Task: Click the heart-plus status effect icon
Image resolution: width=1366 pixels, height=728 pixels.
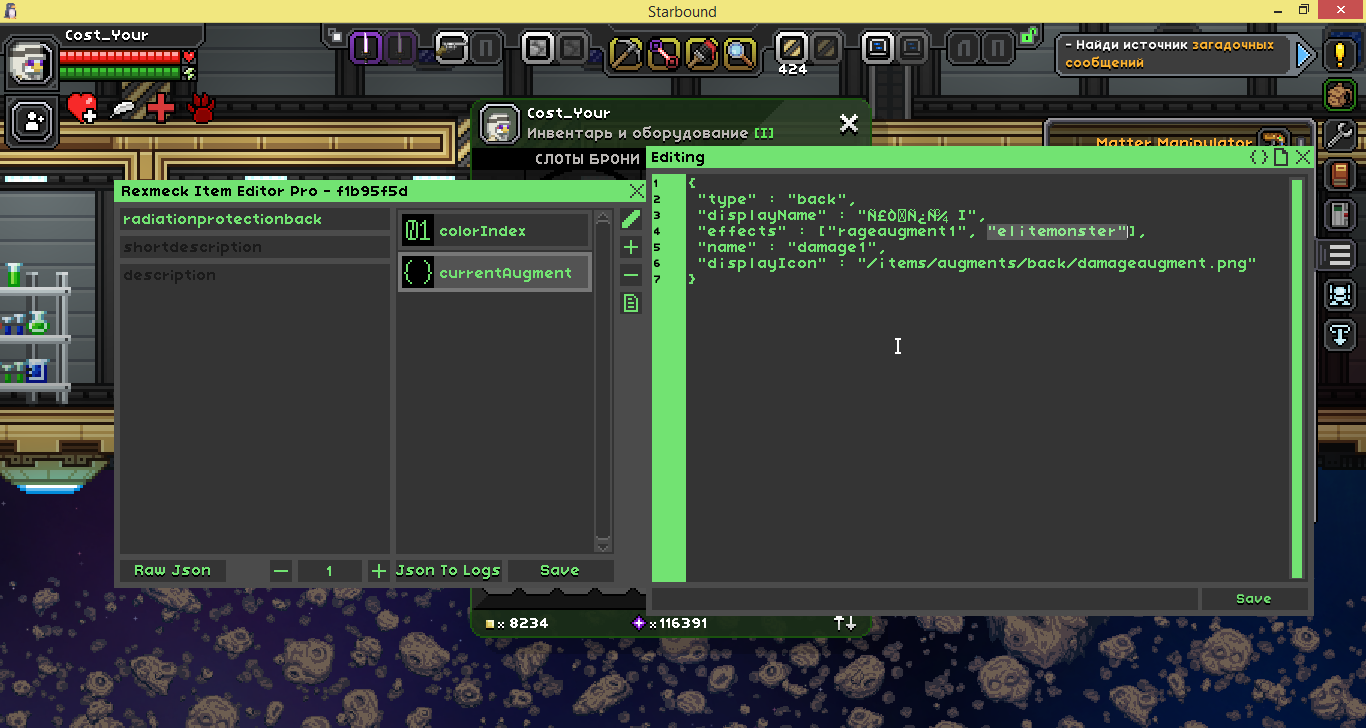Action: tap(82, 107)
